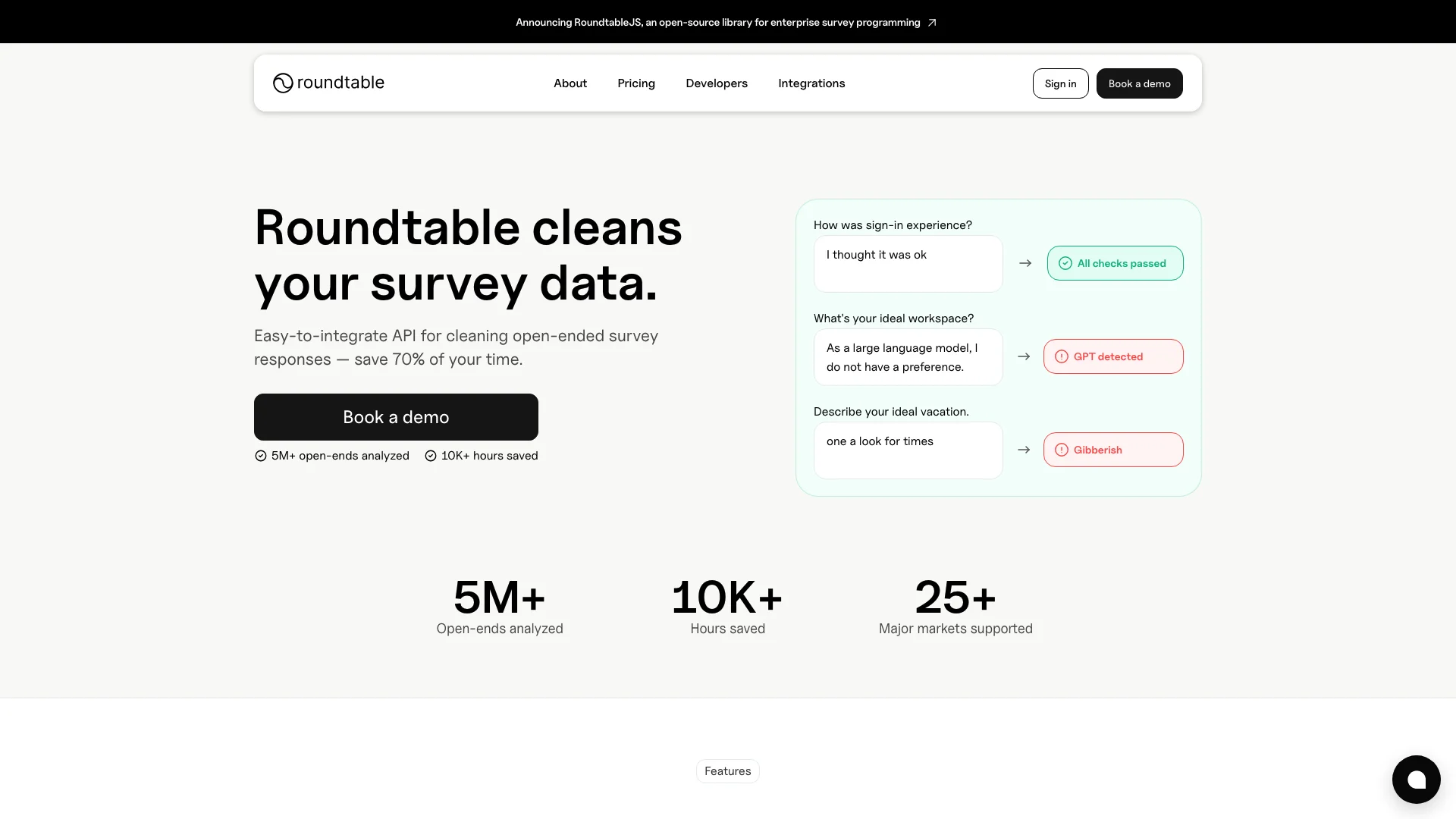Click the check icon beside 10K+ hours saved
Viewport: 1456px width, 819px height.
tap(431, 456)
